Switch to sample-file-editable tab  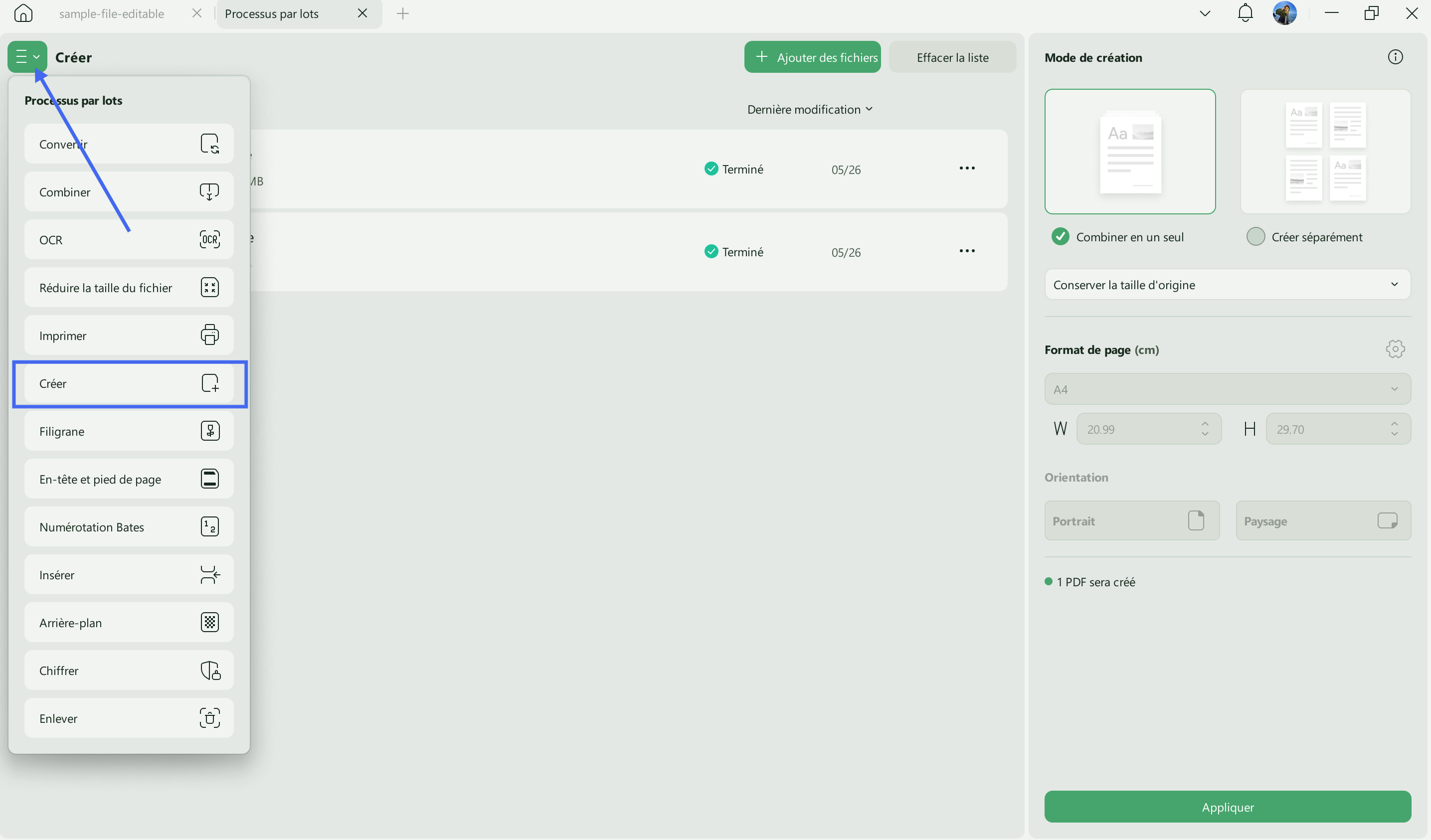point(111,13)
